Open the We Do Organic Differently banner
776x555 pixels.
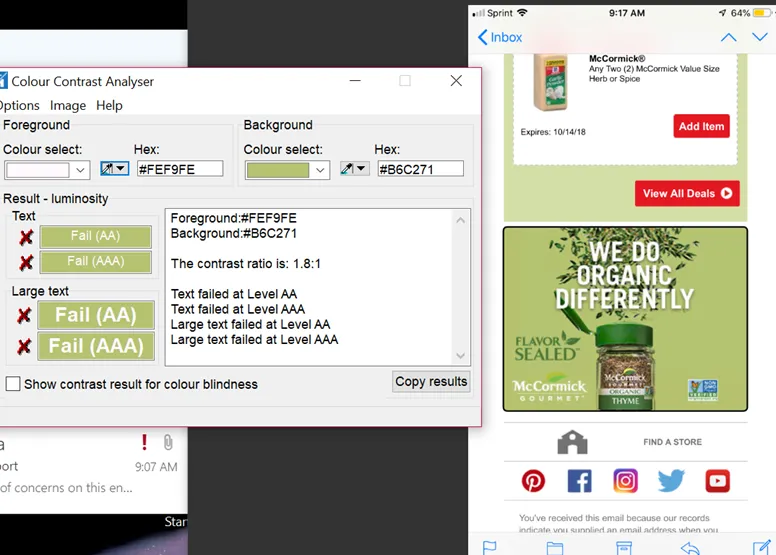pos(625,319)
